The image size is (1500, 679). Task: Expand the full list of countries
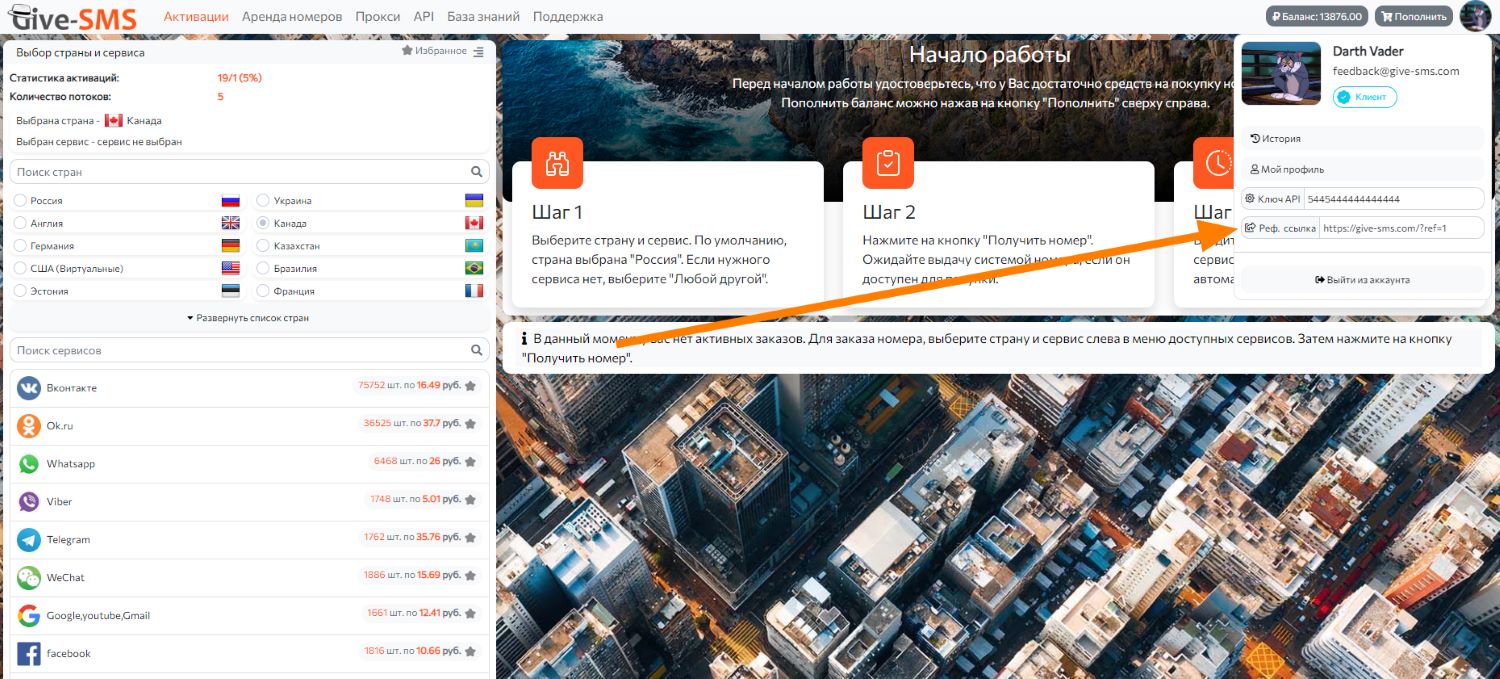tap(248, 318)
